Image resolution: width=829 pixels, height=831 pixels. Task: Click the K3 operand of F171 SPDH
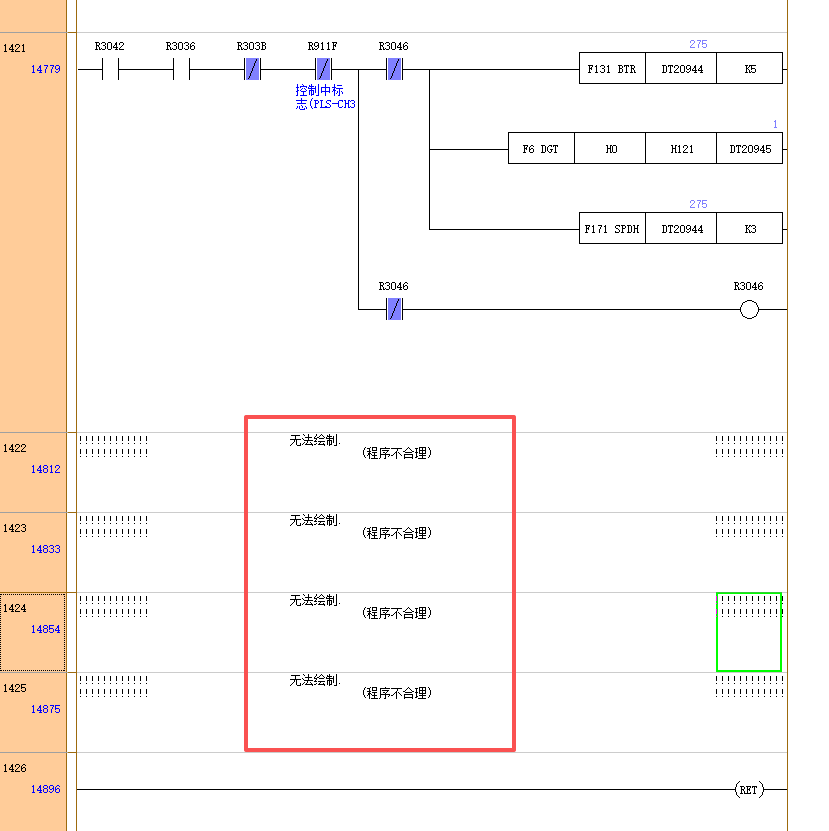point(750,229)
